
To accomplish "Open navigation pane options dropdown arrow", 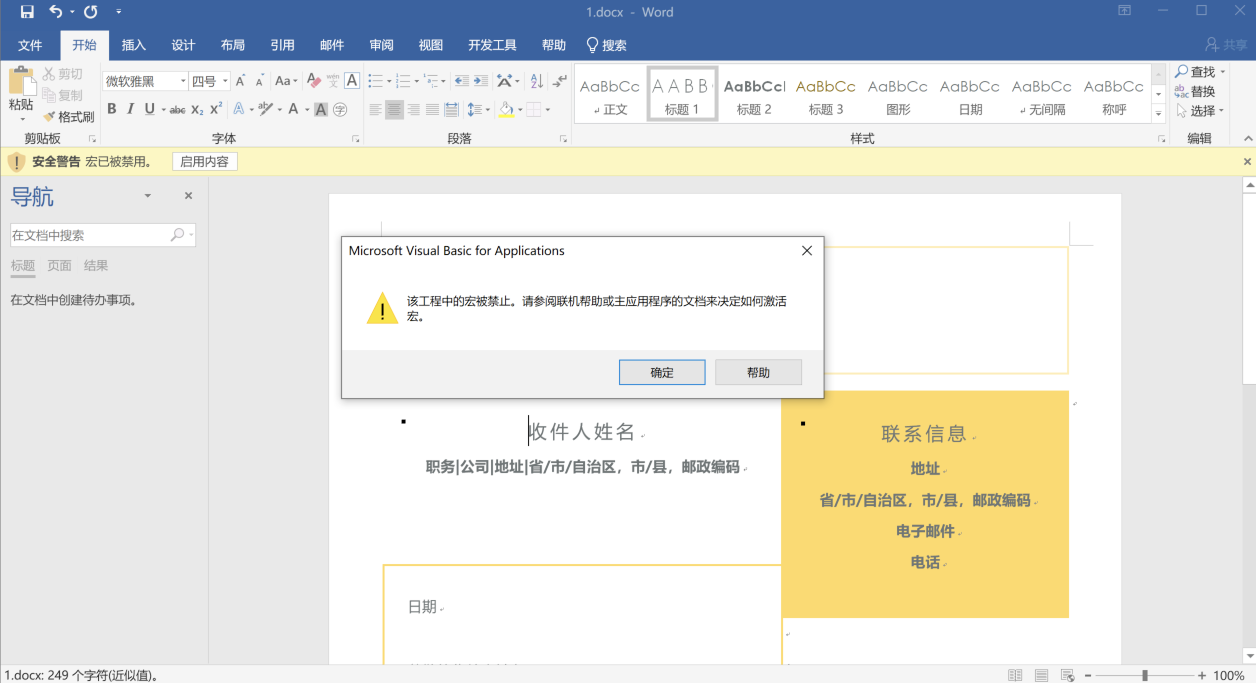I will [x=148, y=196].
